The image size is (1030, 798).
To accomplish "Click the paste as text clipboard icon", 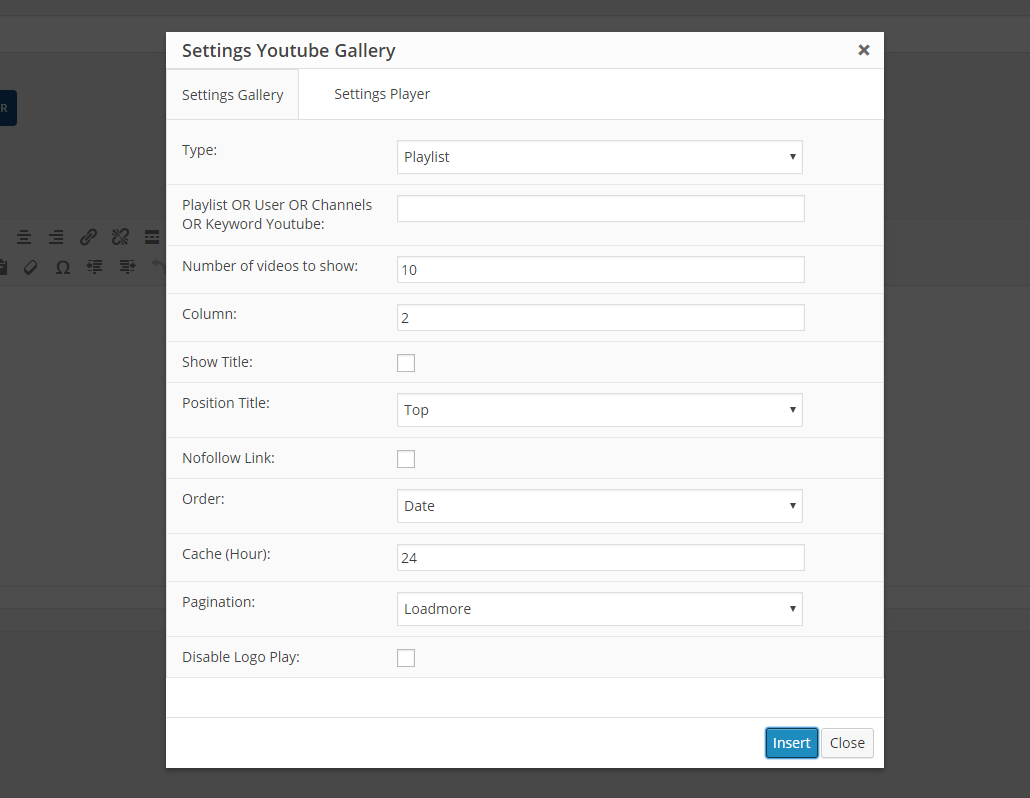I will click(x=3, y=267).
